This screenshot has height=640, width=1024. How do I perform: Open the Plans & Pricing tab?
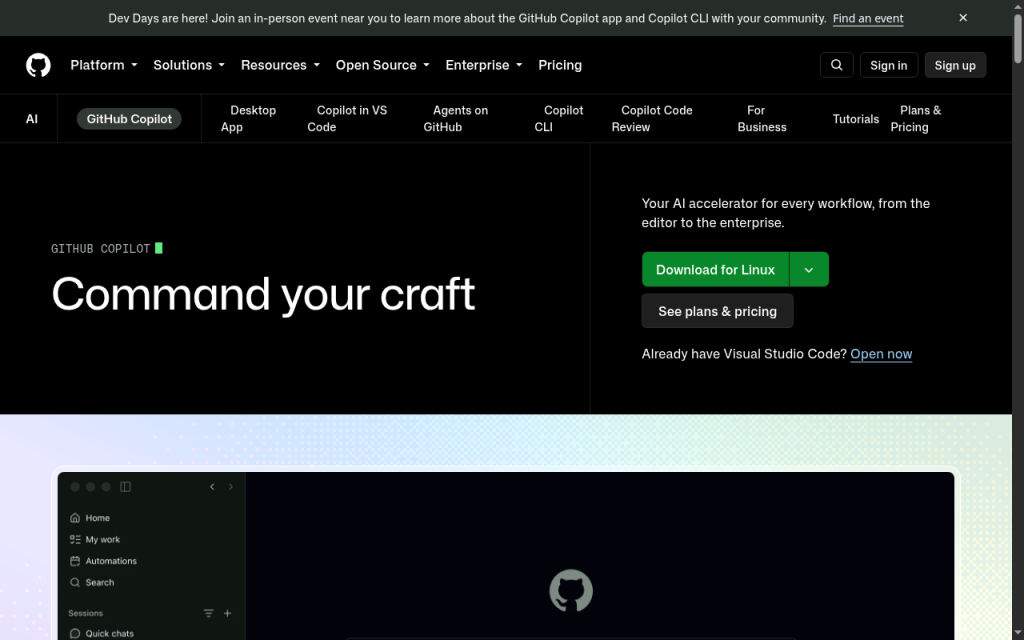click(916, 119)
